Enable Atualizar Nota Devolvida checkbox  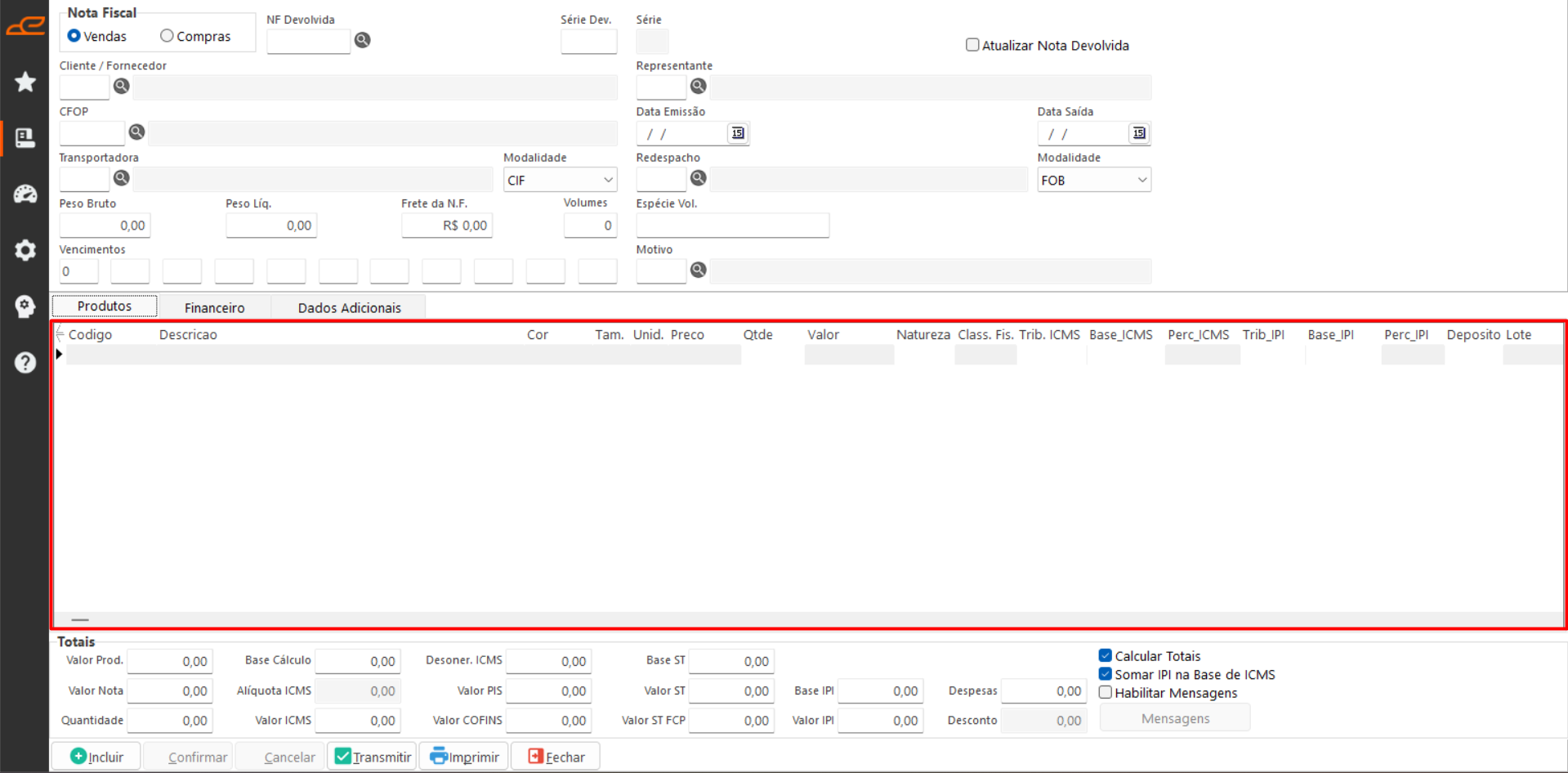point(972,45)
